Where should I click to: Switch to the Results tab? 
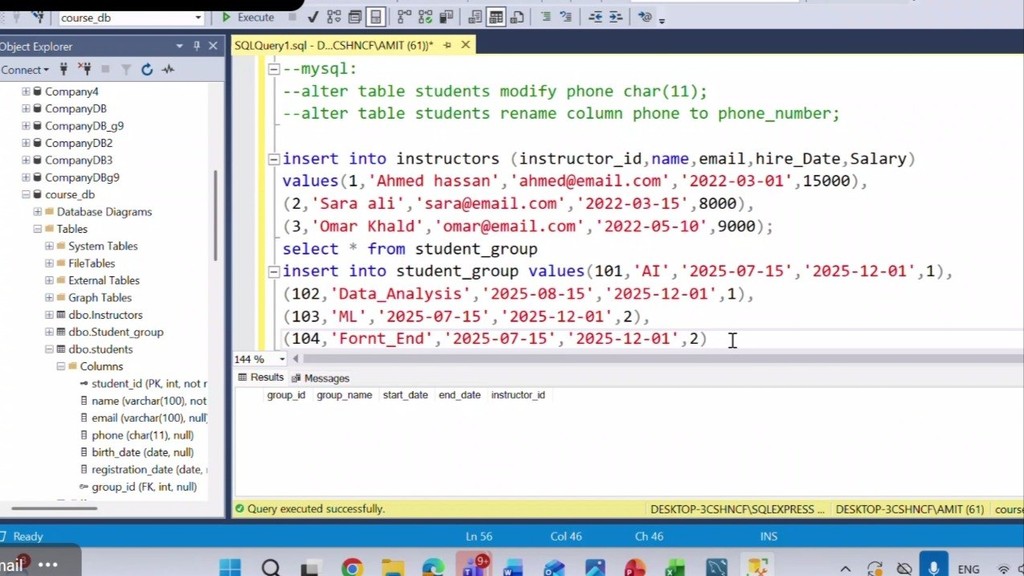coord(261,377)
